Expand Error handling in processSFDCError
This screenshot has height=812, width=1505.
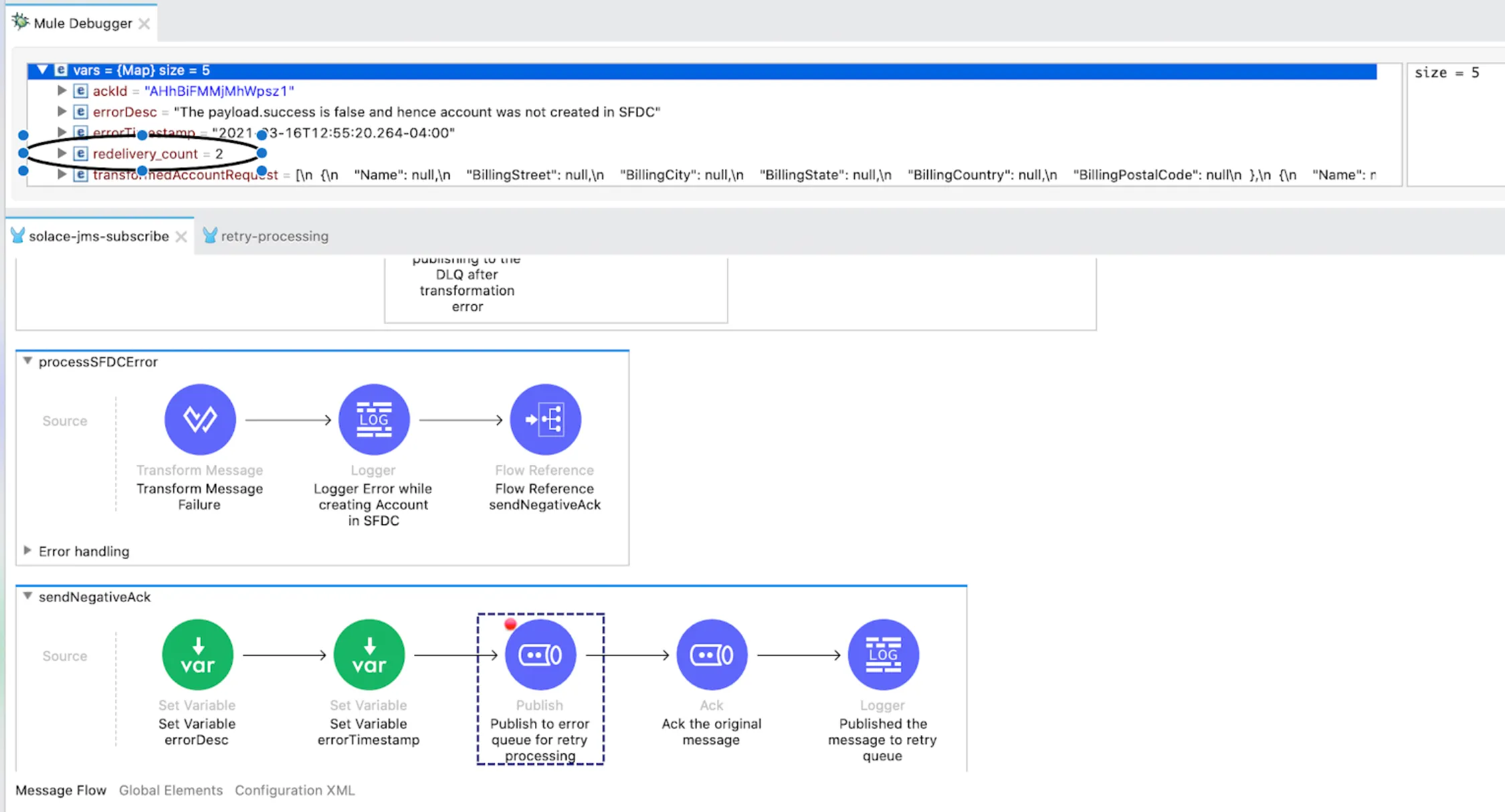[27, 550]
